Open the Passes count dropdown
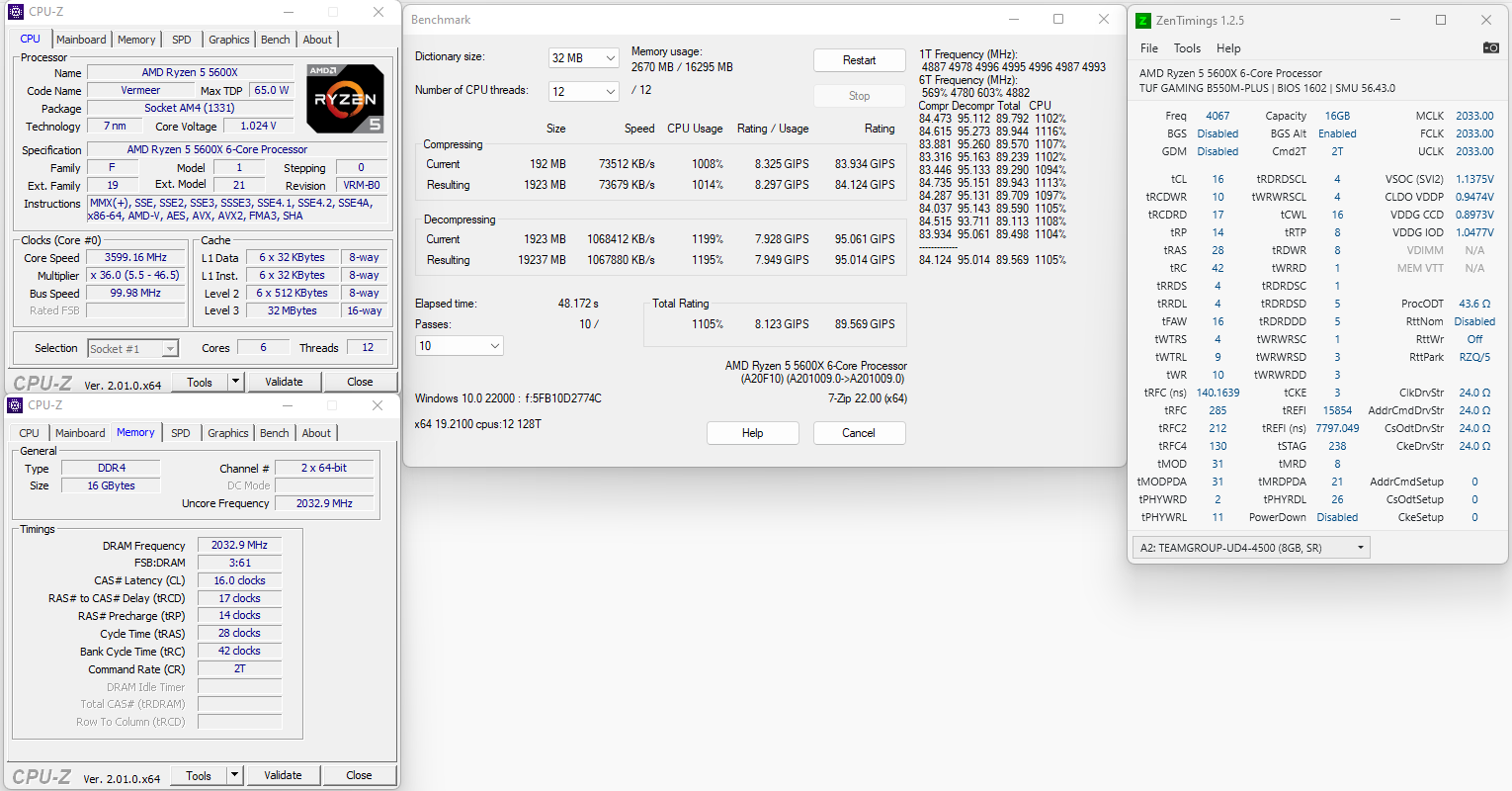 [x=460, y=345]
